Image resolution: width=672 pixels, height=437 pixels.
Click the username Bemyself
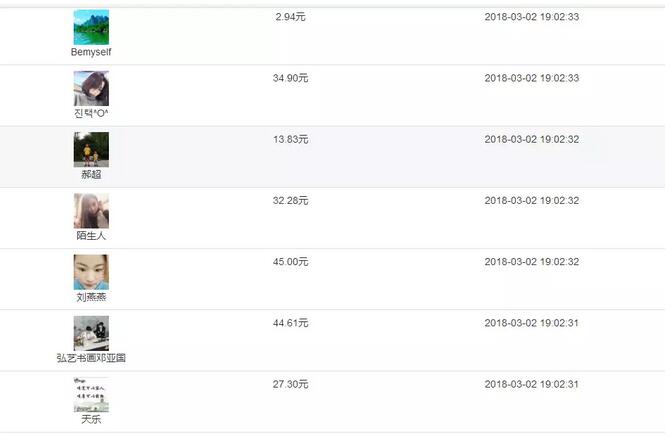pos(91,52)
